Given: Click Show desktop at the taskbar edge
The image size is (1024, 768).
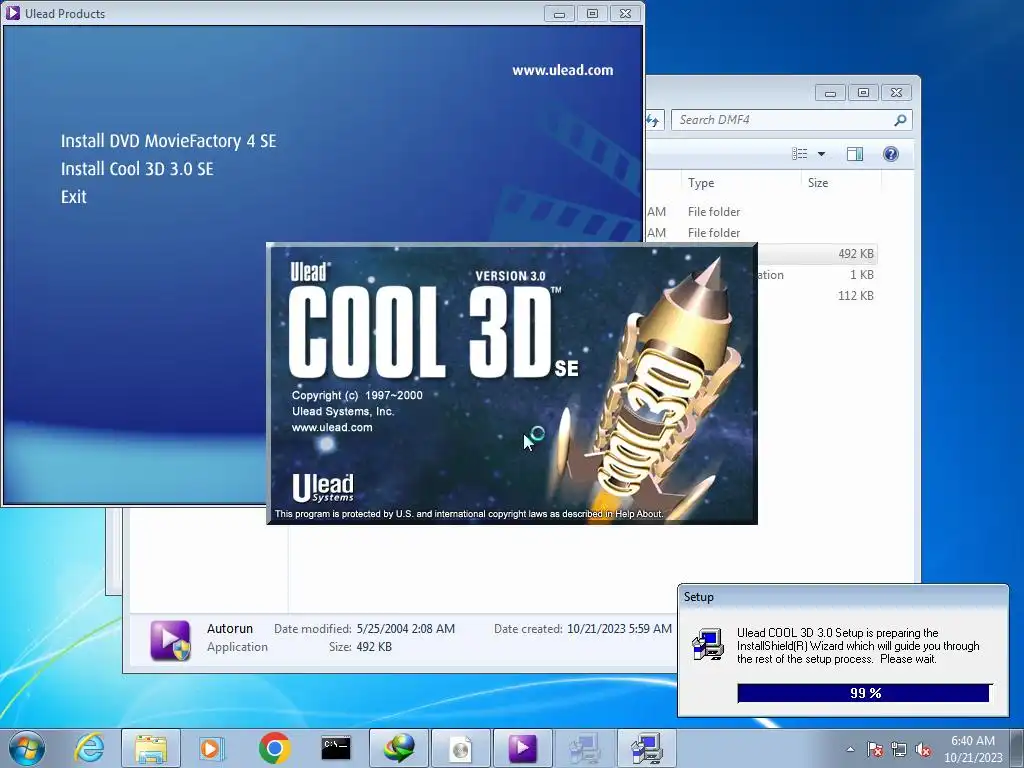Looking at the screenshot, I should tap(1018, 748).
